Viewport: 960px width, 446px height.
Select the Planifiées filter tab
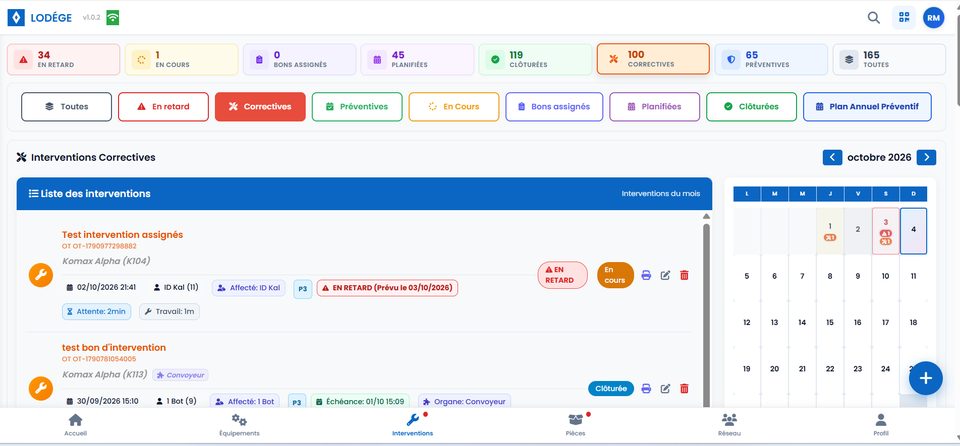point(654,107)
